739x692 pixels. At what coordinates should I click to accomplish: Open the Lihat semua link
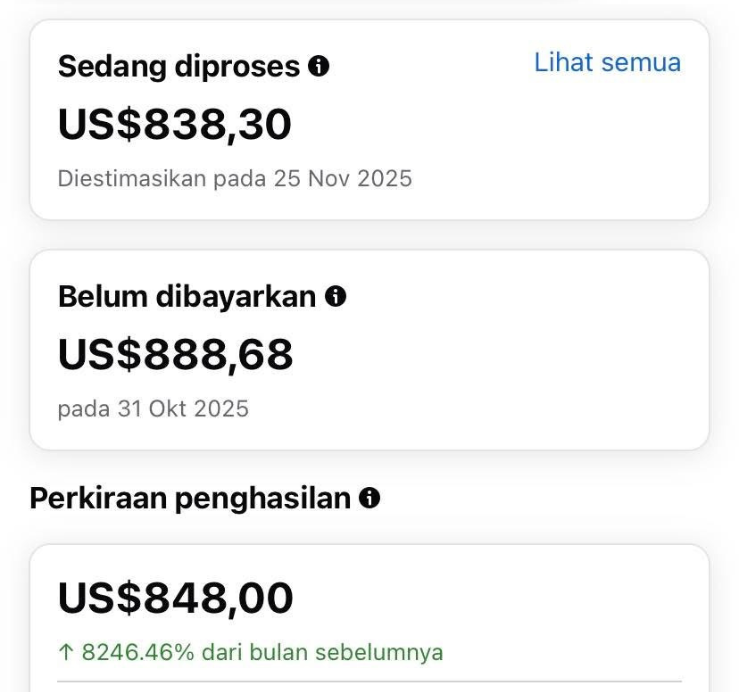point(607,63)
